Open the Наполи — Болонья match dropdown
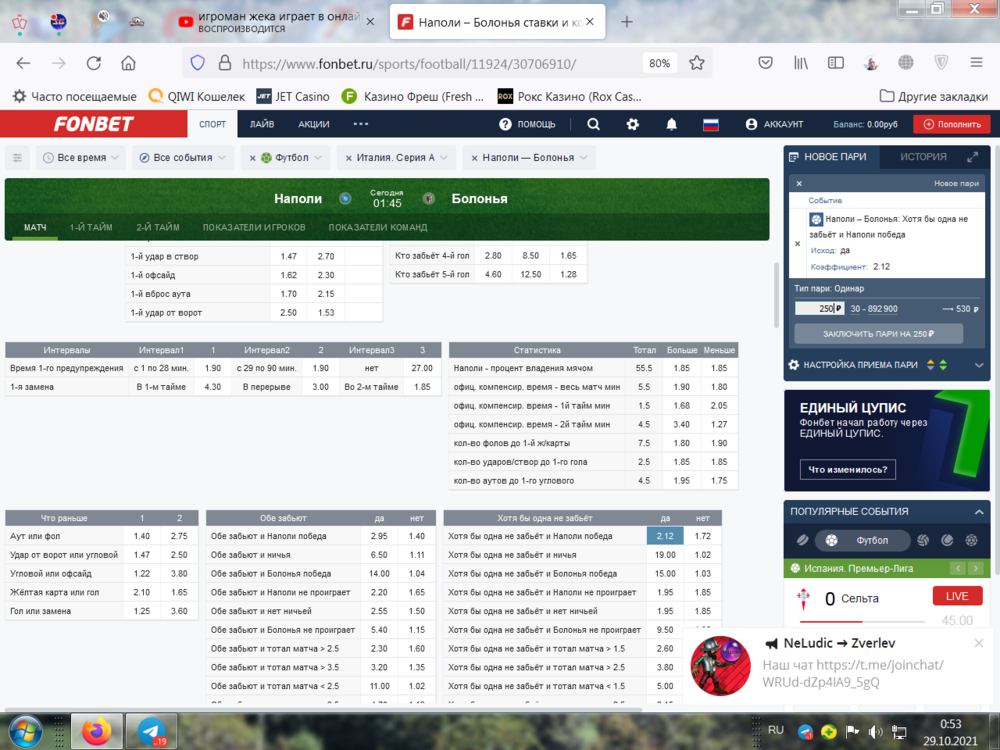This screenshot has height=750, width=1000. (x=534, y=158)
